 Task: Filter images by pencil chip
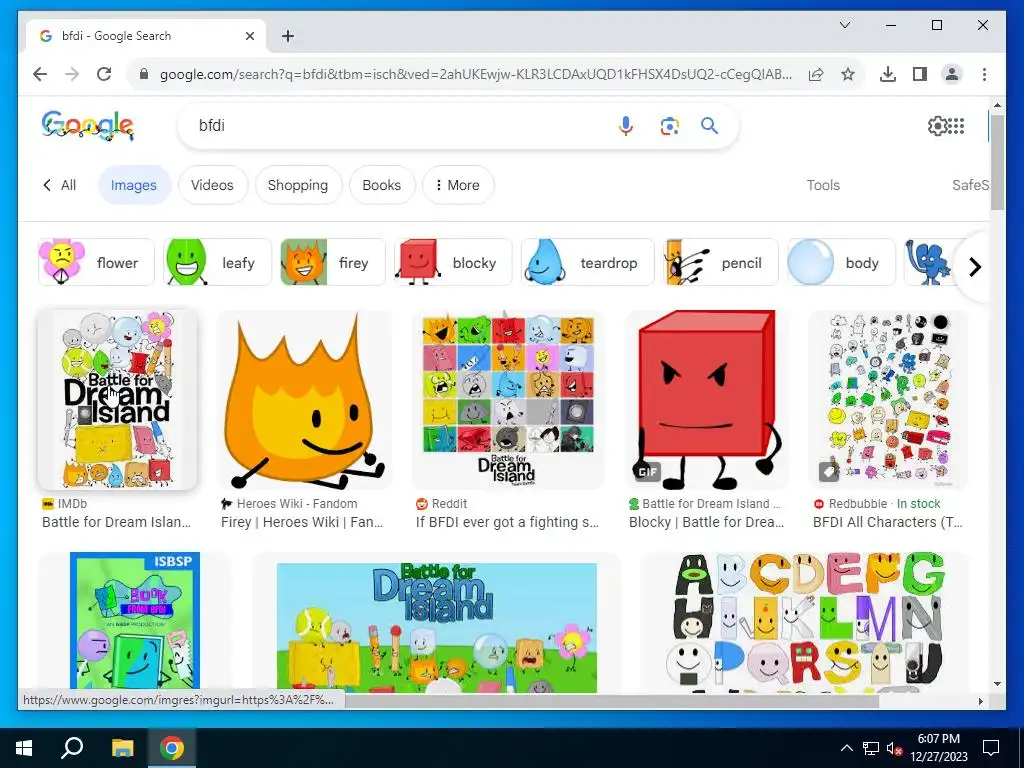pyautogui.click(x=720, y=263)
